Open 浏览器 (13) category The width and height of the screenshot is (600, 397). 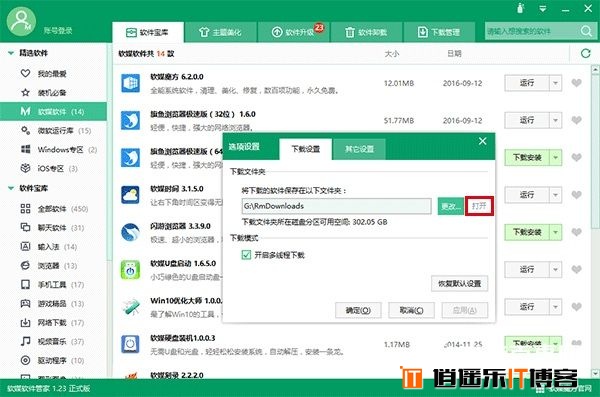coord(49,266)
